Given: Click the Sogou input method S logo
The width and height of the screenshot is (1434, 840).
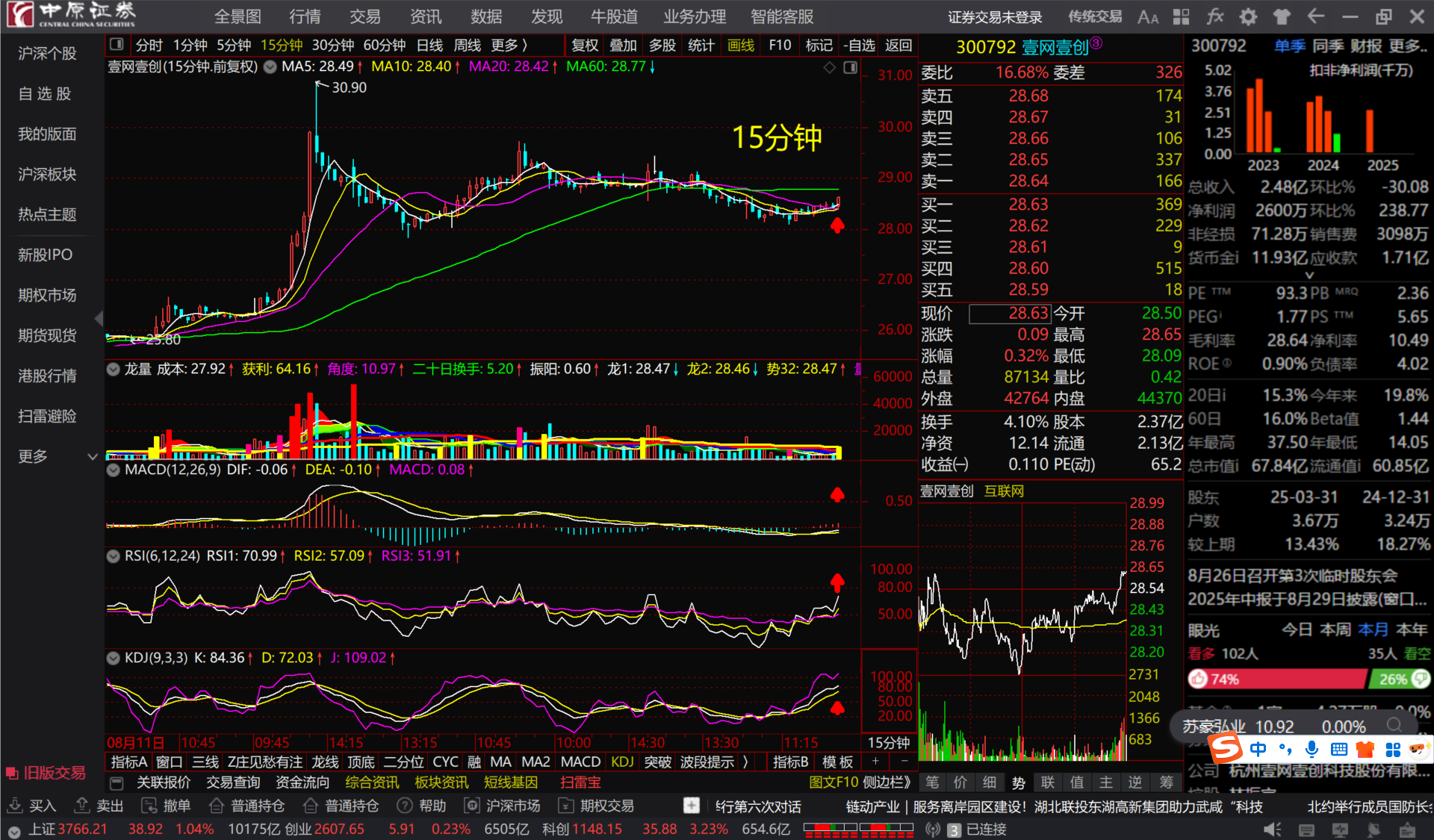Looking at the screenshot, I should point(1226,747).
